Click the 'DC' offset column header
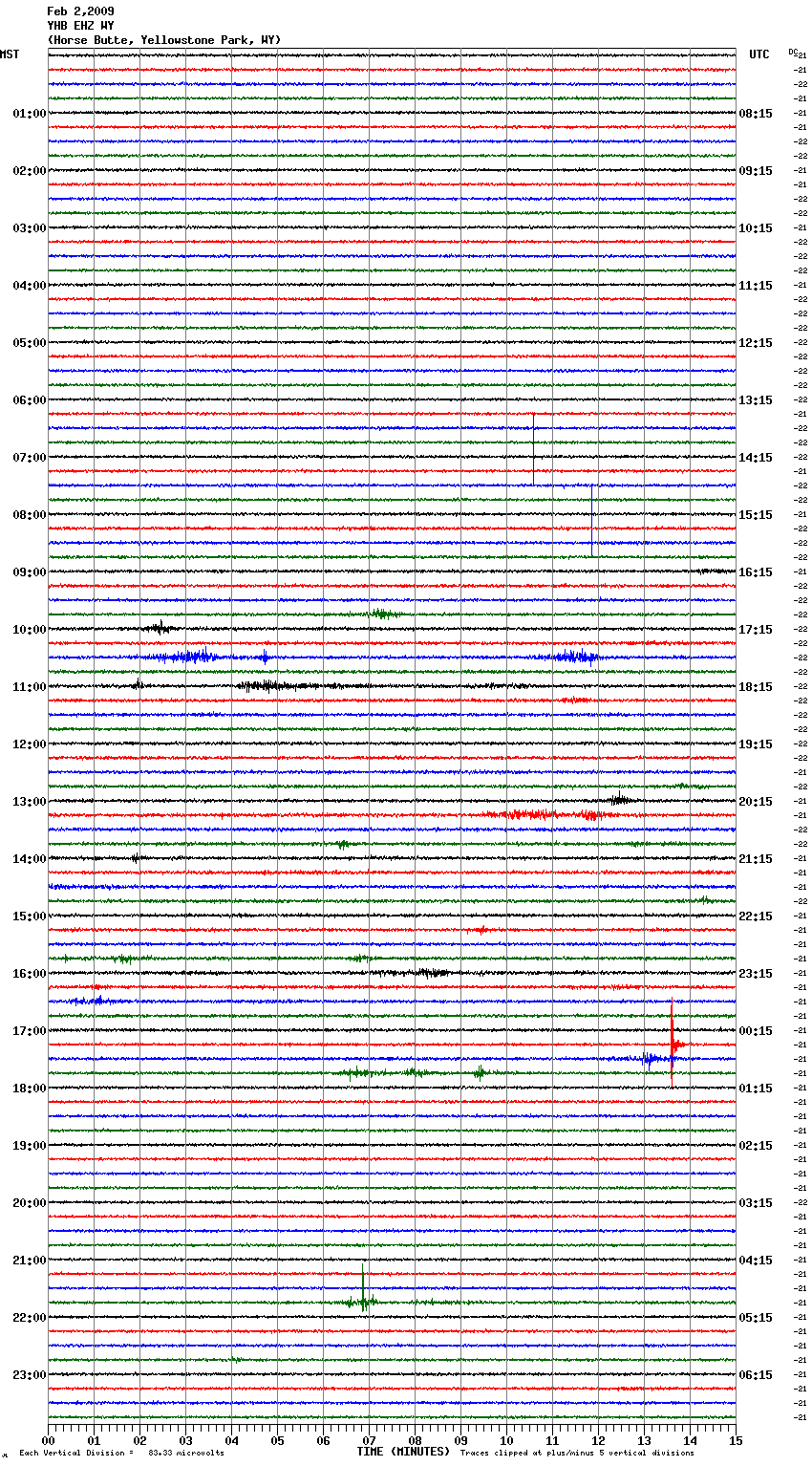Image resolution: width=812 pixels, height=1466 pixels. [793, 52]
